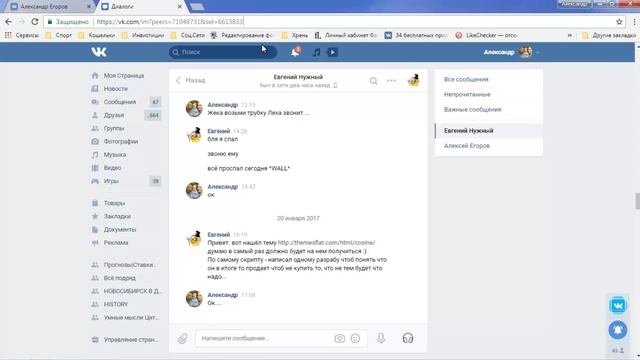
Task: Open Александр profile dropdown in header
Action: [x=511, y=52]
